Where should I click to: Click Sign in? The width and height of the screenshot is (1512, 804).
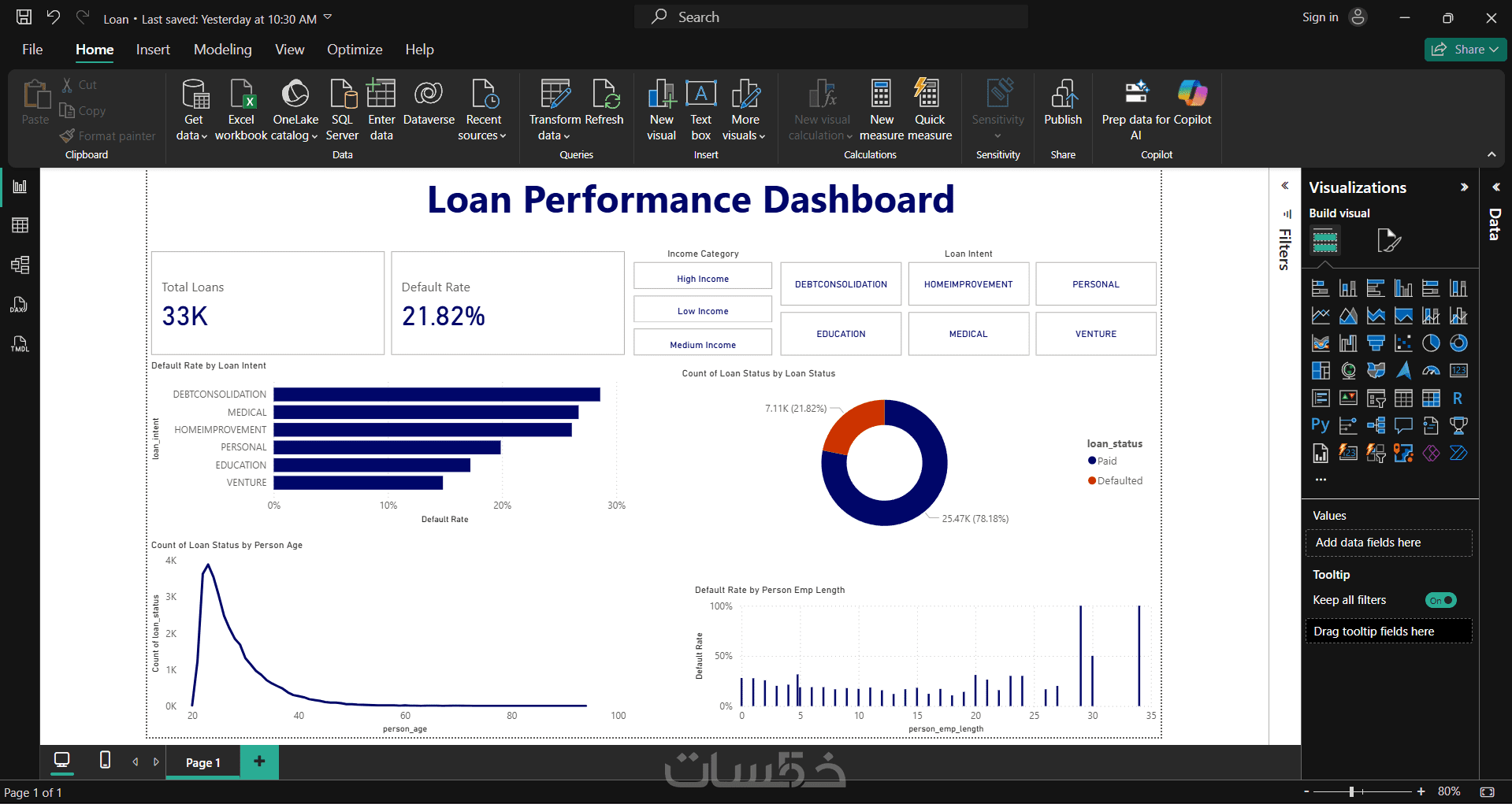click(x=1320, y=17)
